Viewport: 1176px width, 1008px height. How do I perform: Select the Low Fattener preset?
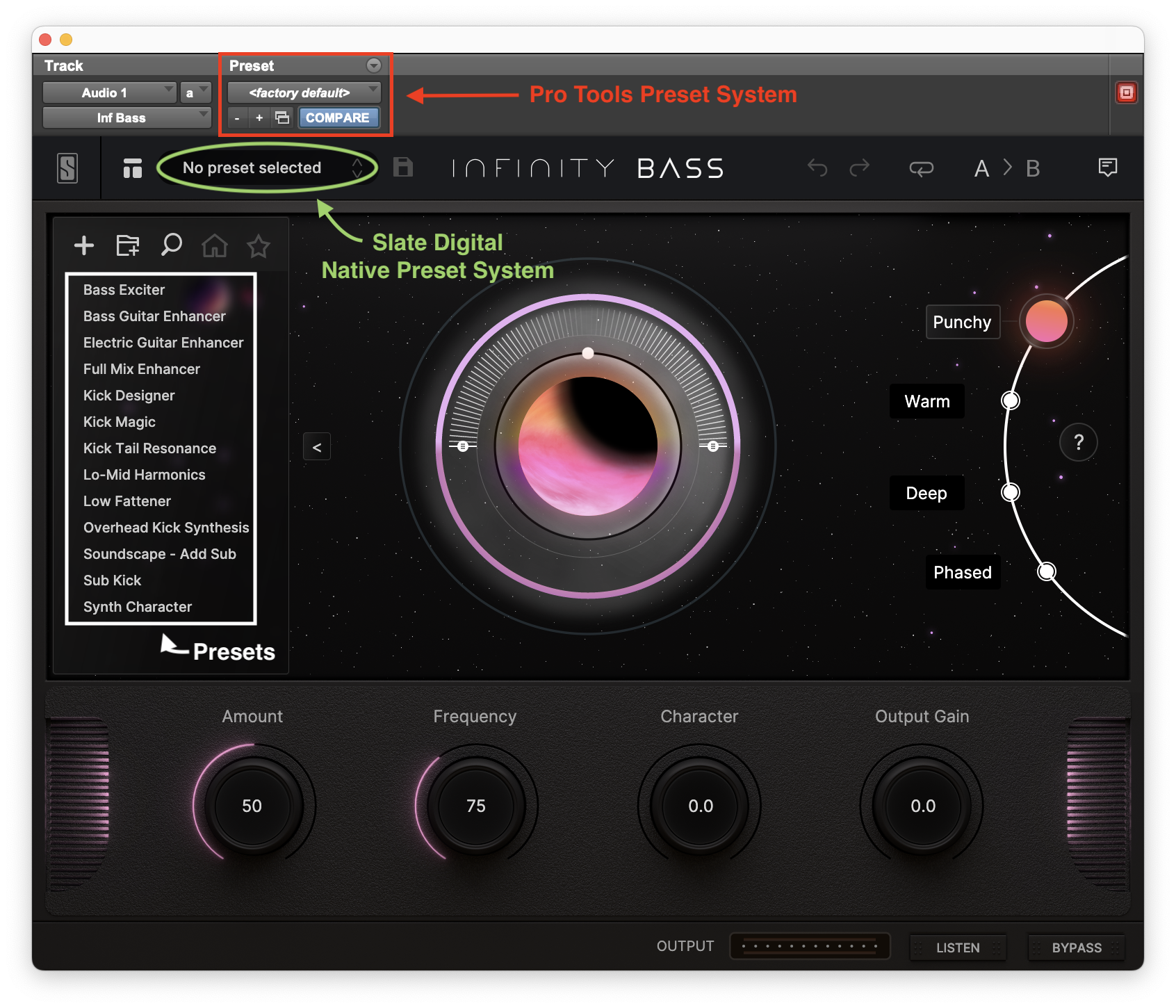(x=127, y=501)
